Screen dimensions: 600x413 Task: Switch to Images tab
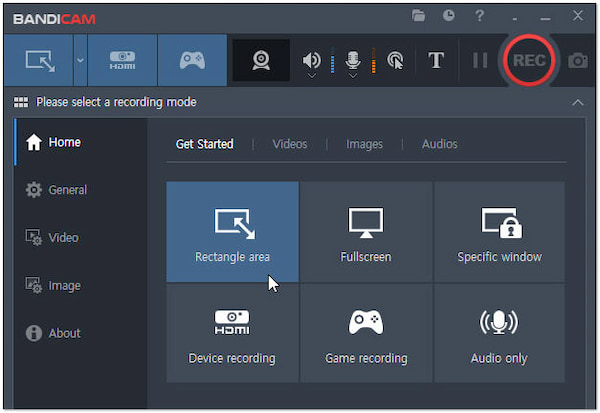pos(364,144)
